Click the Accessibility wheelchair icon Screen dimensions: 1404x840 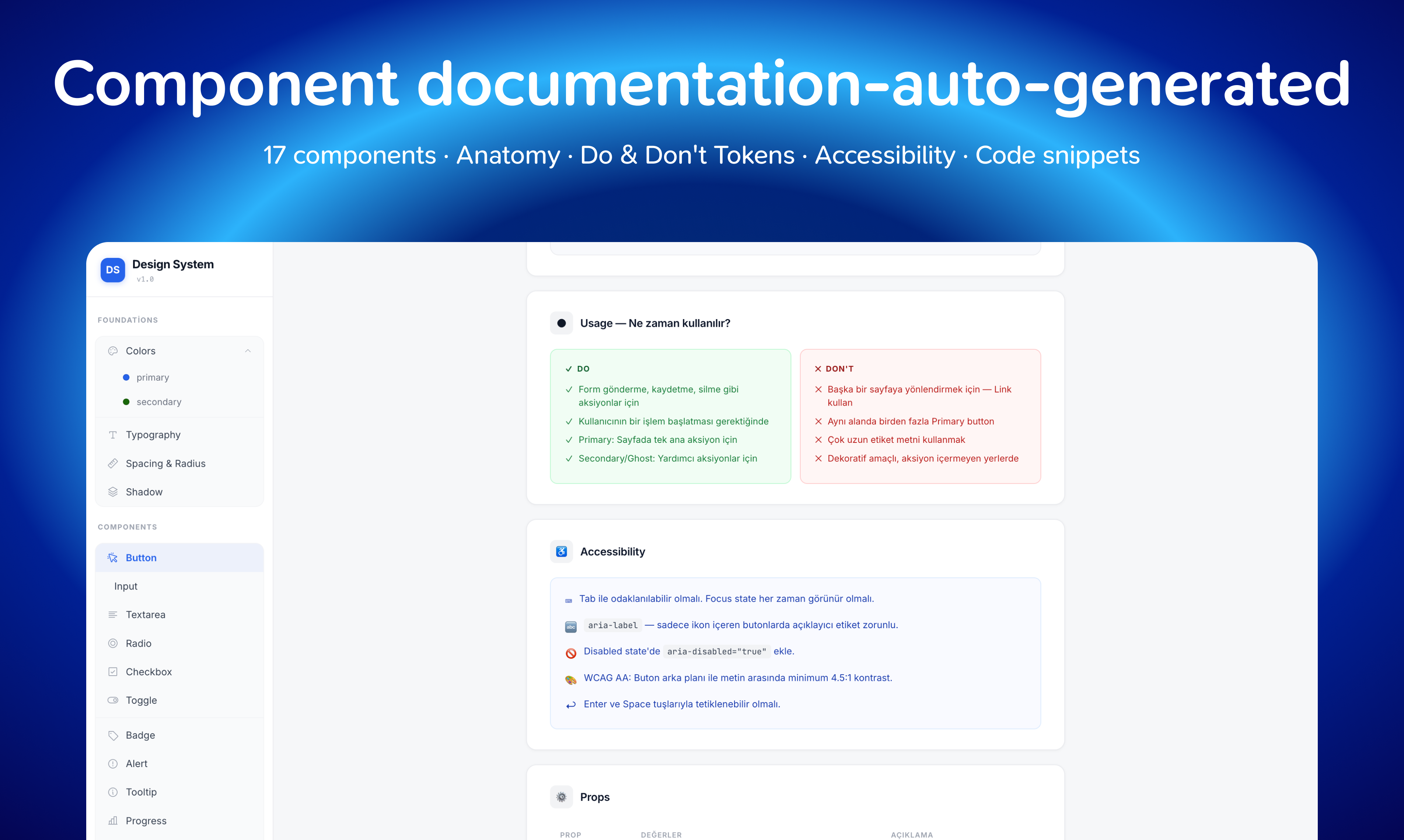(562, 552)
